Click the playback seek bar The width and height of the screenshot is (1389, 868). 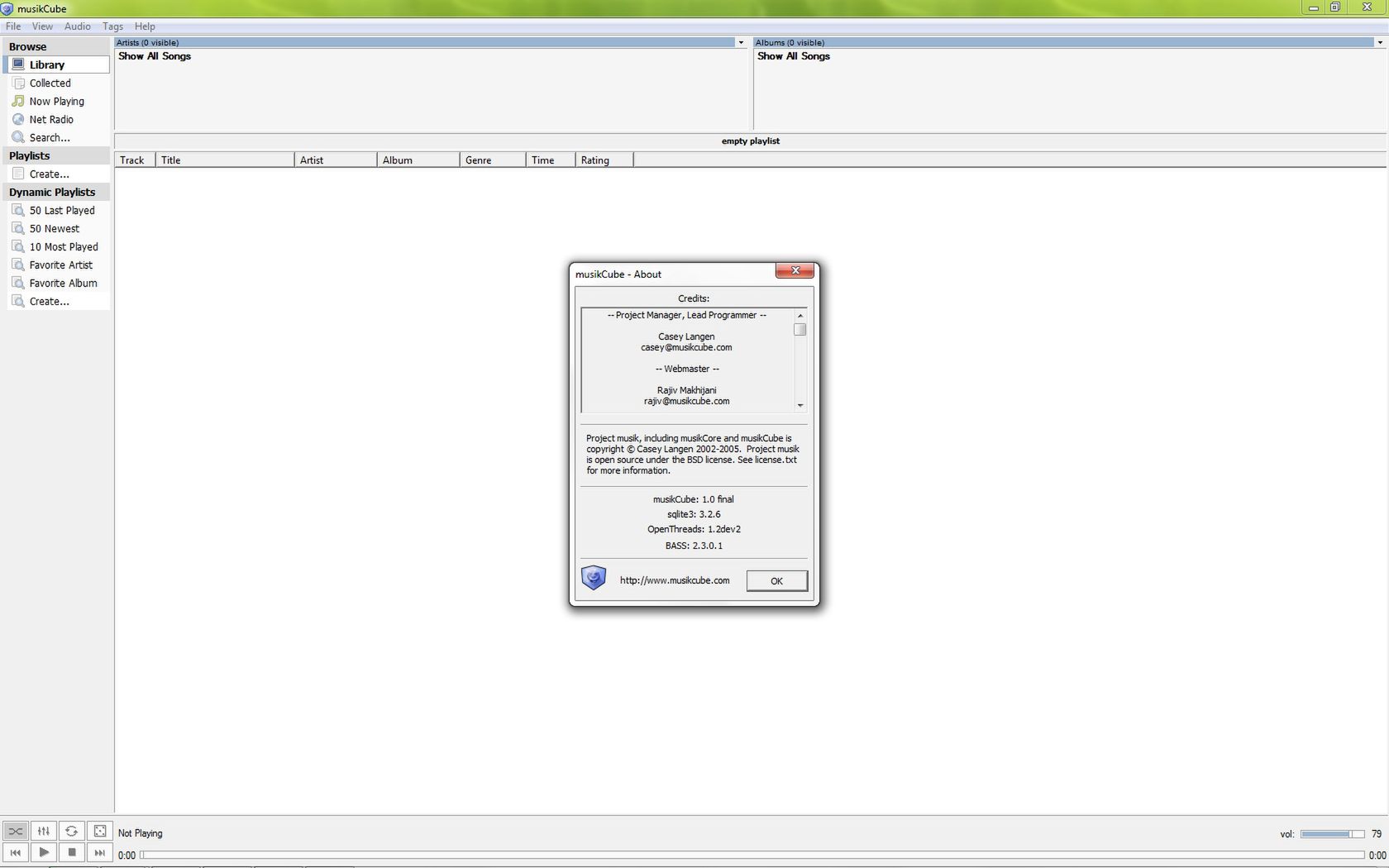pos(752,855)
